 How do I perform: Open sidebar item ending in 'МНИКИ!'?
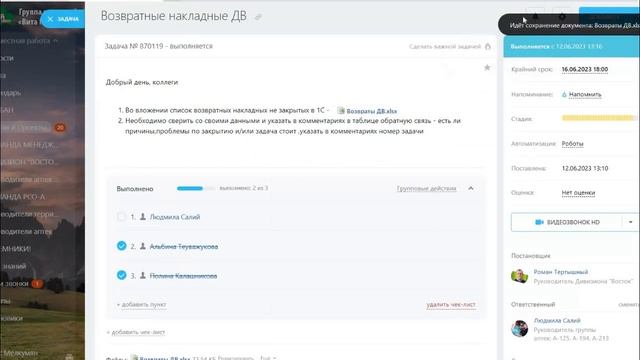point(16,249)
